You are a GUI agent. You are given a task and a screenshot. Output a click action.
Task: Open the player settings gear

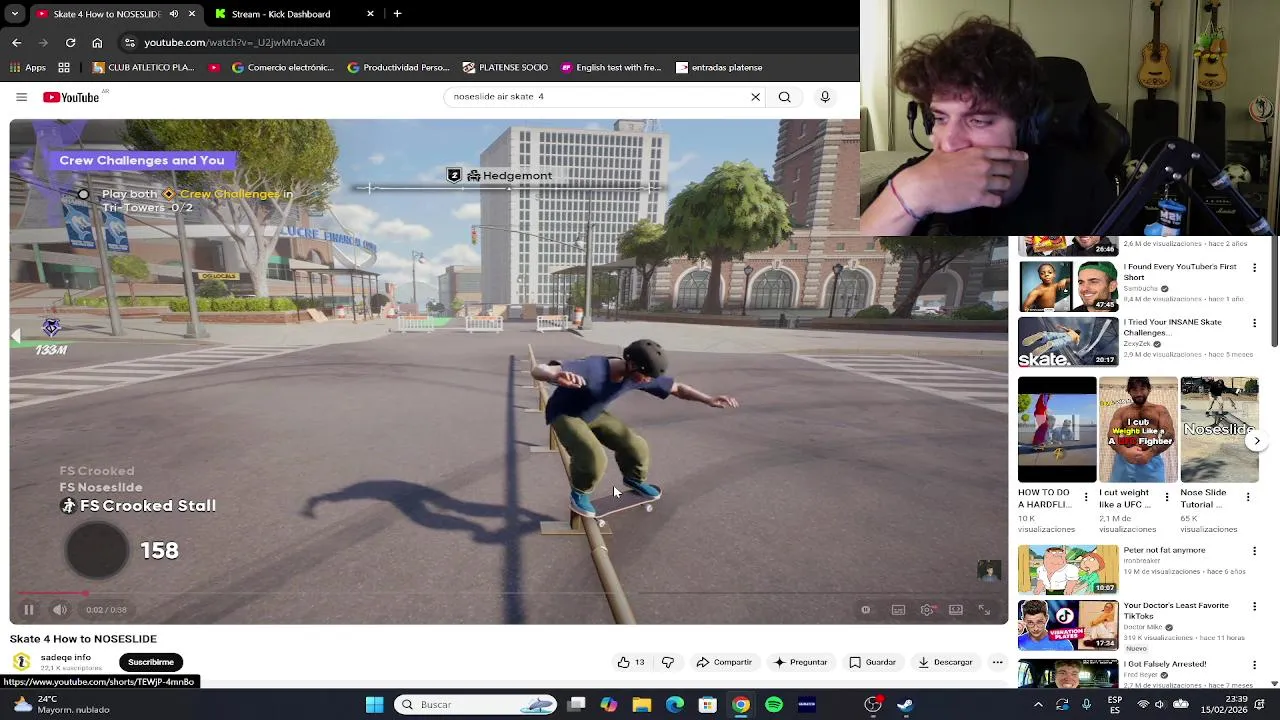point(927,609)
